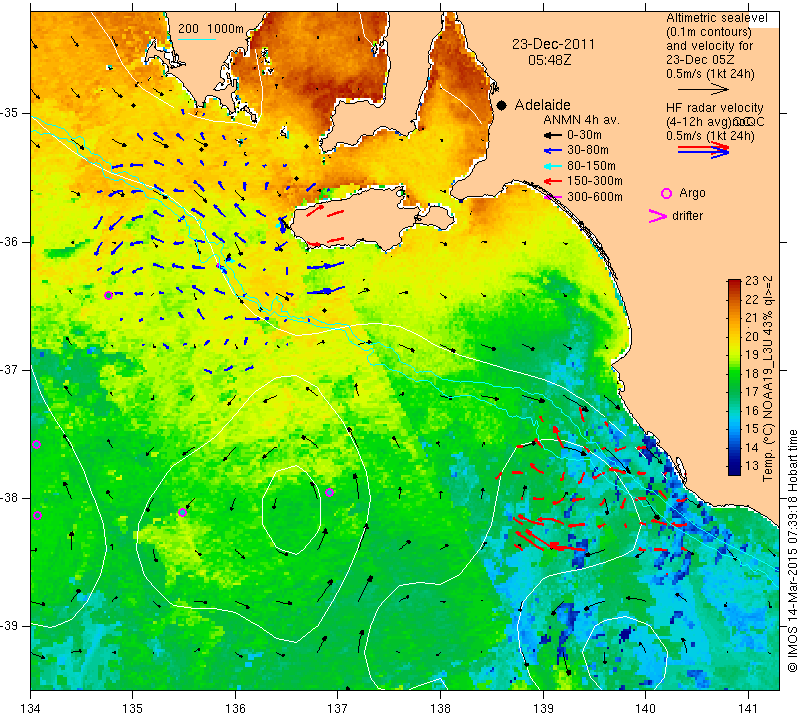Click the 23-Dec-2011 date text

(554, 44)
